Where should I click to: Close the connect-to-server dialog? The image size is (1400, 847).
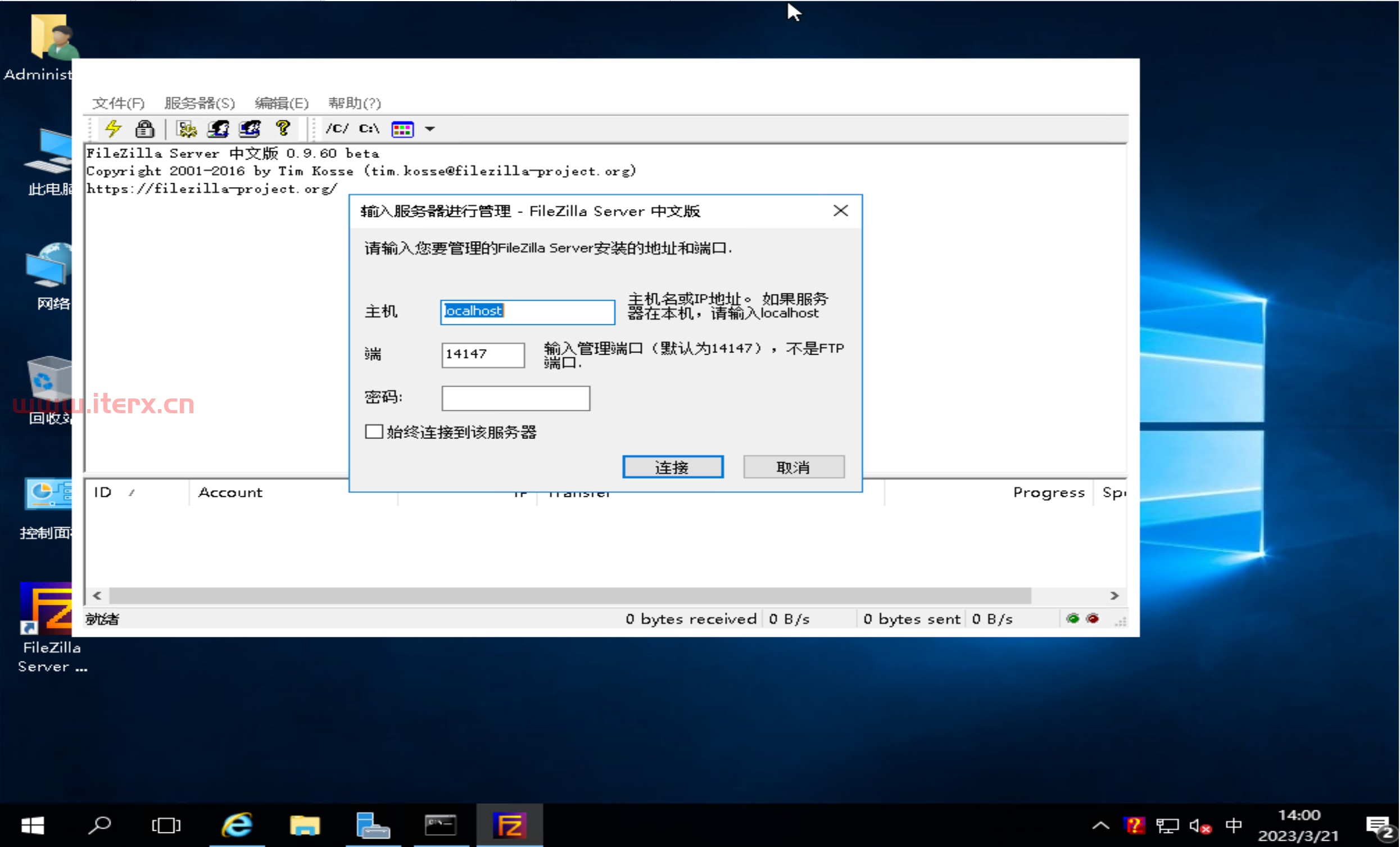click(x=840, y=211)
